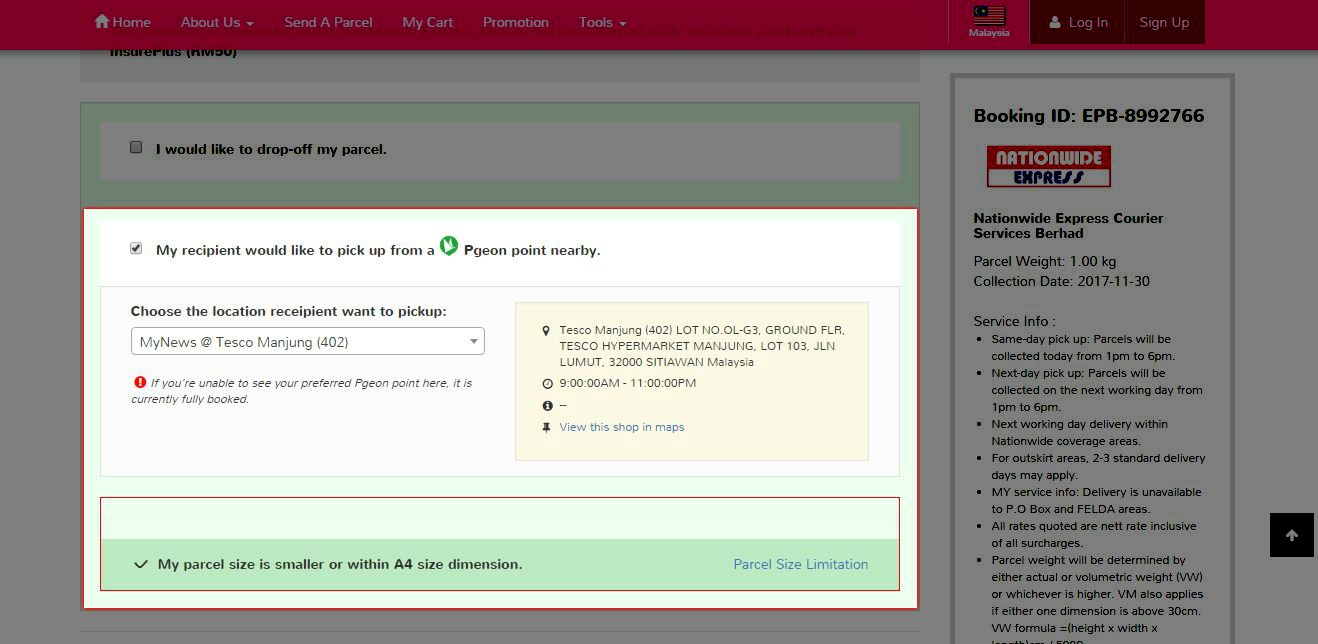The height and width of the screenshot is (644, 1318).
Task: Go to Send A Parcel page
Action: [328, 22]
